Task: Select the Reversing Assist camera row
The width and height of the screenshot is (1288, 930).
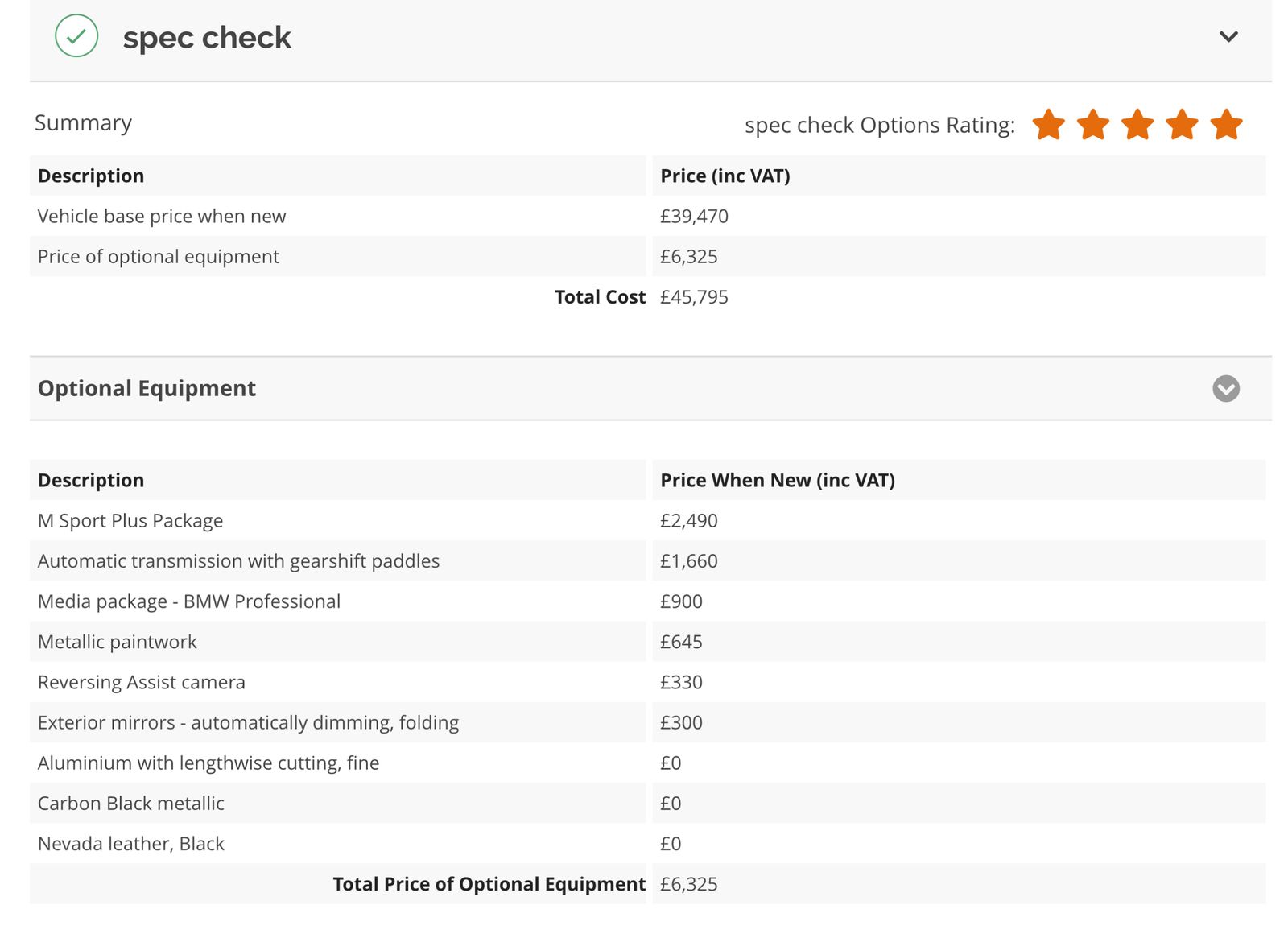Action: click(141, 683)
